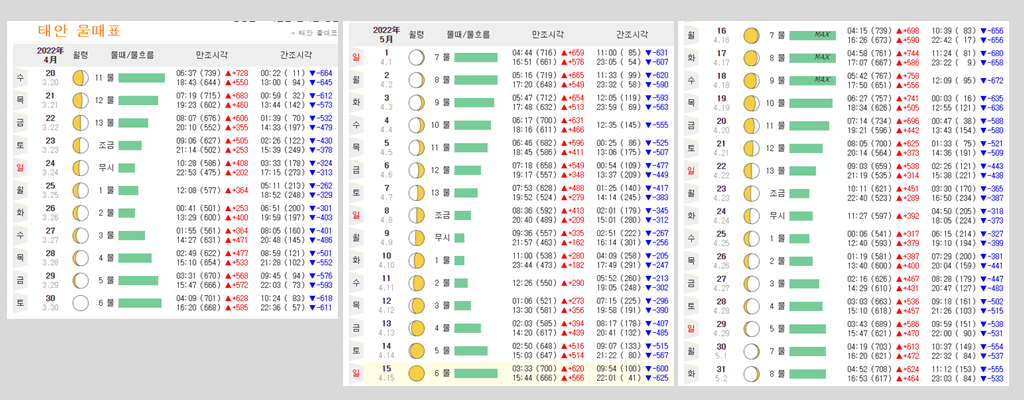Click the date 31 with lunar 5.2
Viewport: 1024px width, 400px height.
(722, 374)
